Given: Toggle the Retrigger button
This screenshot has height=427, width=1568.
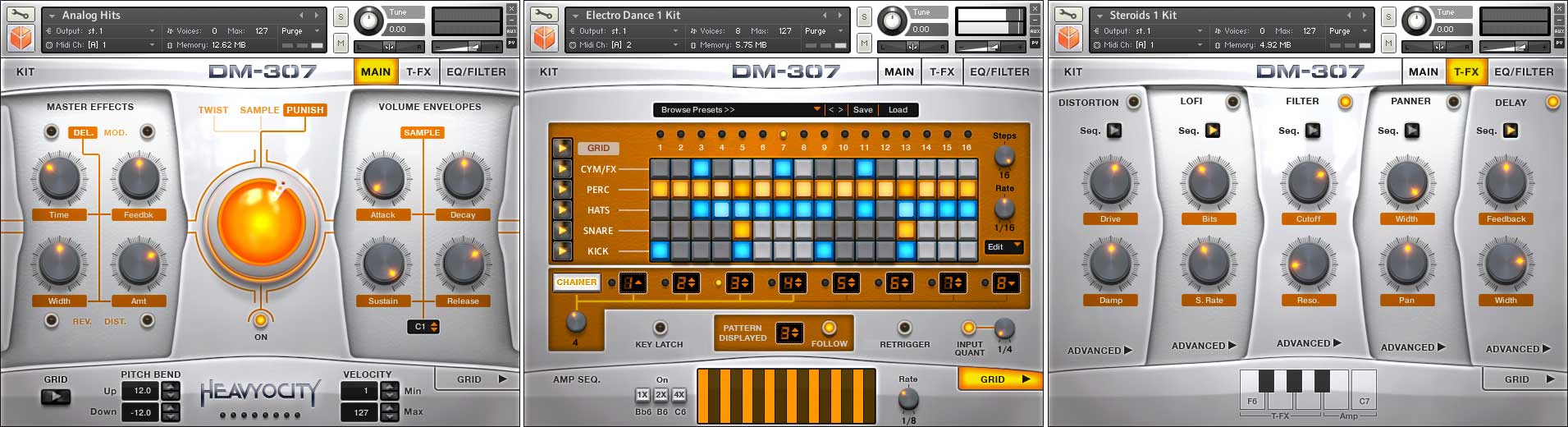Looking at the screenshot, I should (x=905, y=328).
